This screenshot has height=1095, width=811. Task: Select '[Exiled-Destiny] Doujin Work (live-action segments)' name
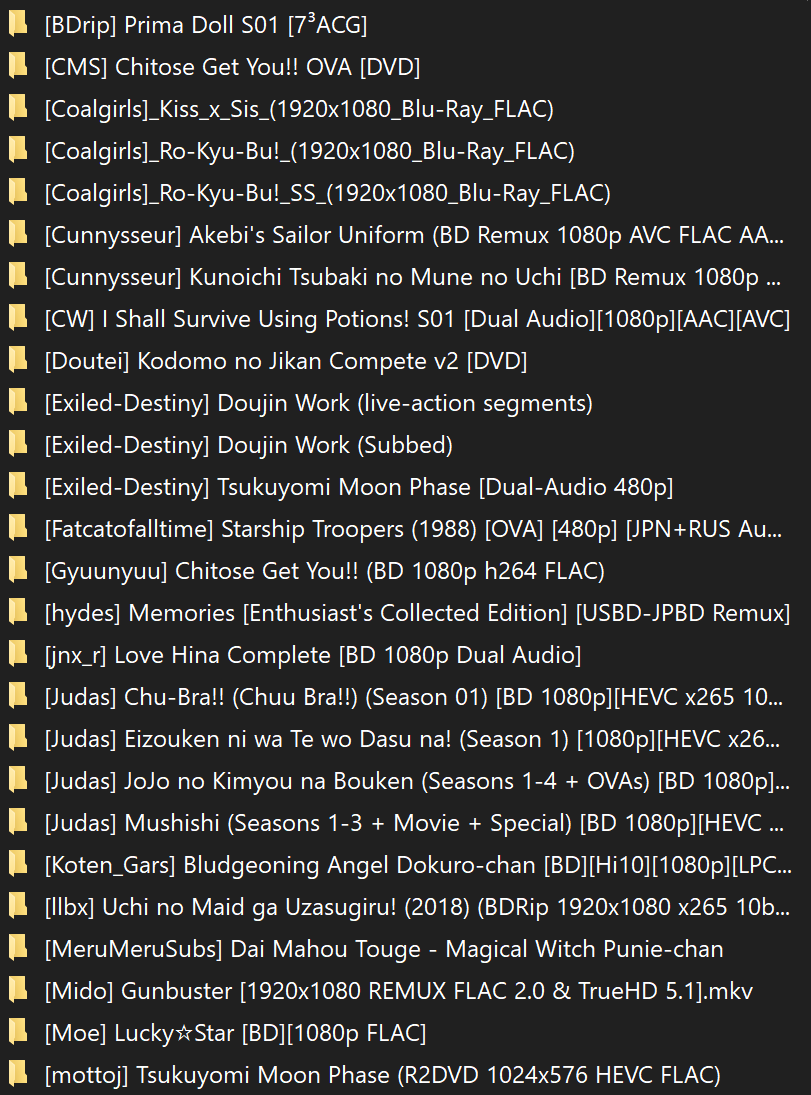click(319, 403)
